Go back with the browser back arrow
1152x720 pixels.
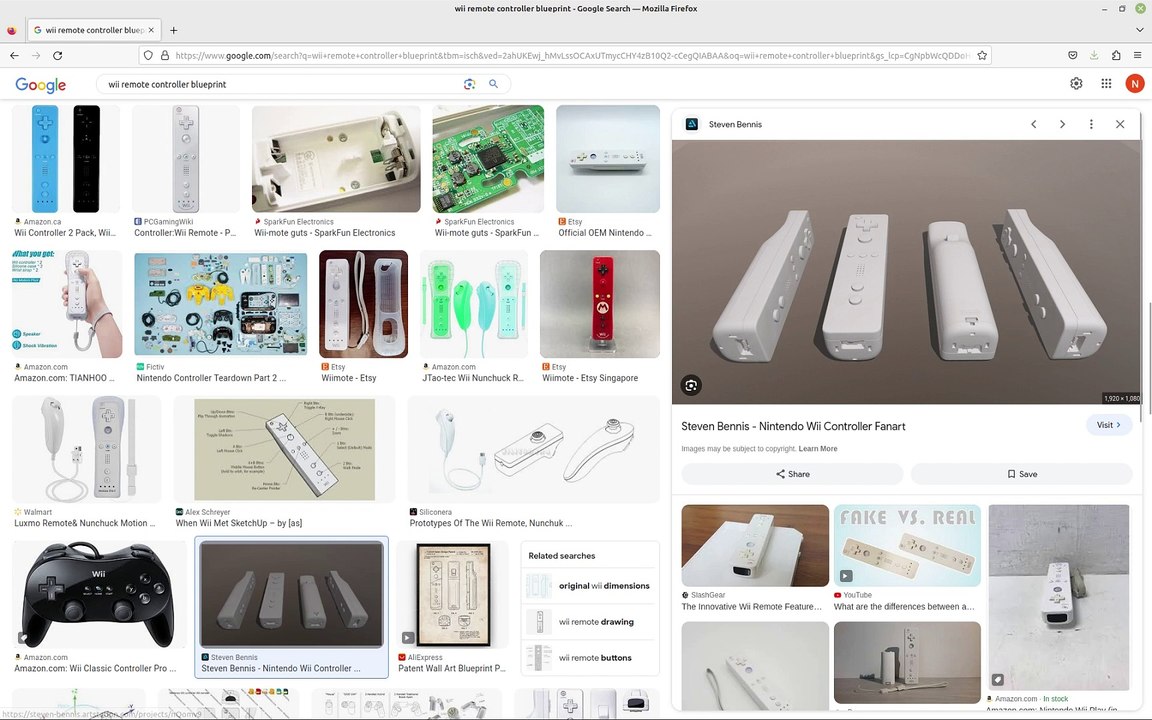(14, 55)
